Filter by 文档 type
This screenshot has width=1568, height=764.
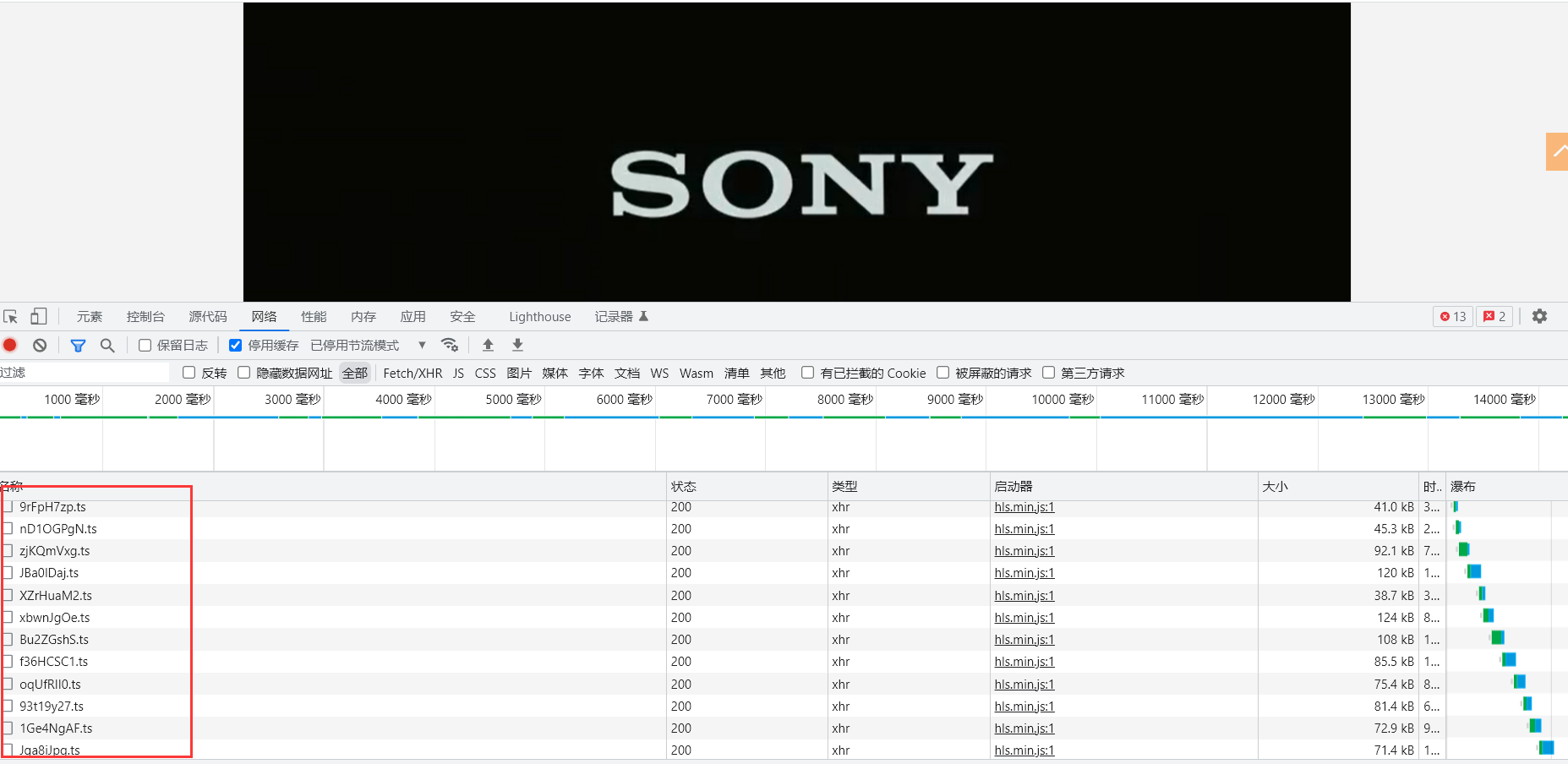[x=627, y=373]
